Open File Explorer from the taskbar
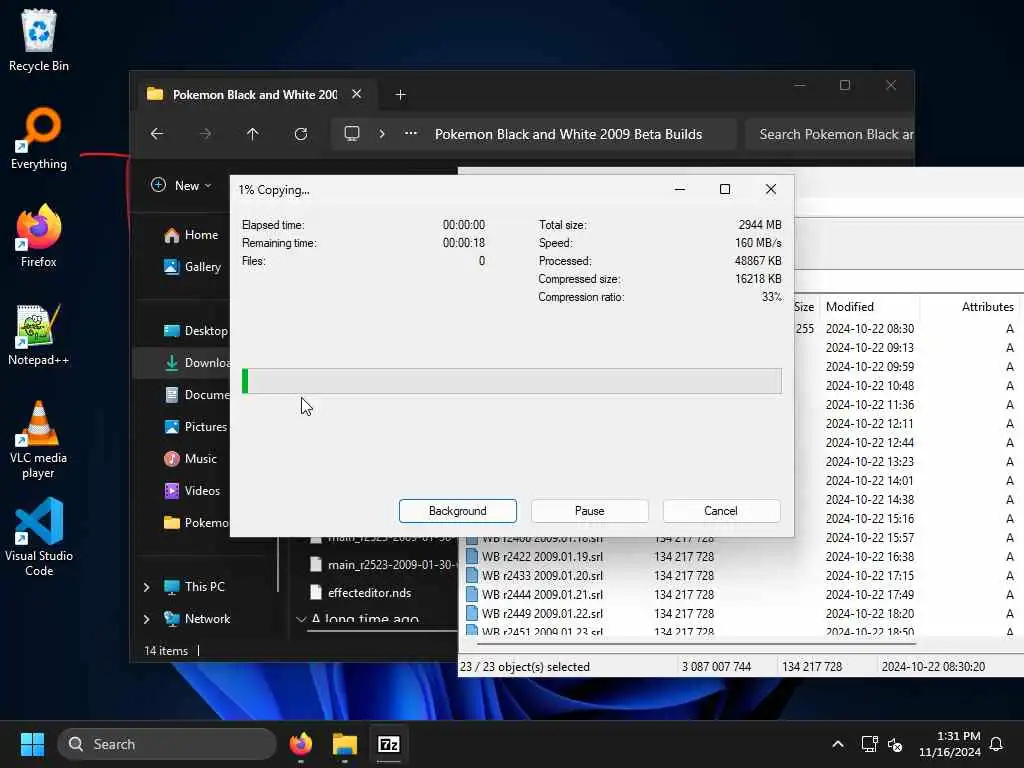The width and height of the screenshot is (1024, 768). point(345,744)
